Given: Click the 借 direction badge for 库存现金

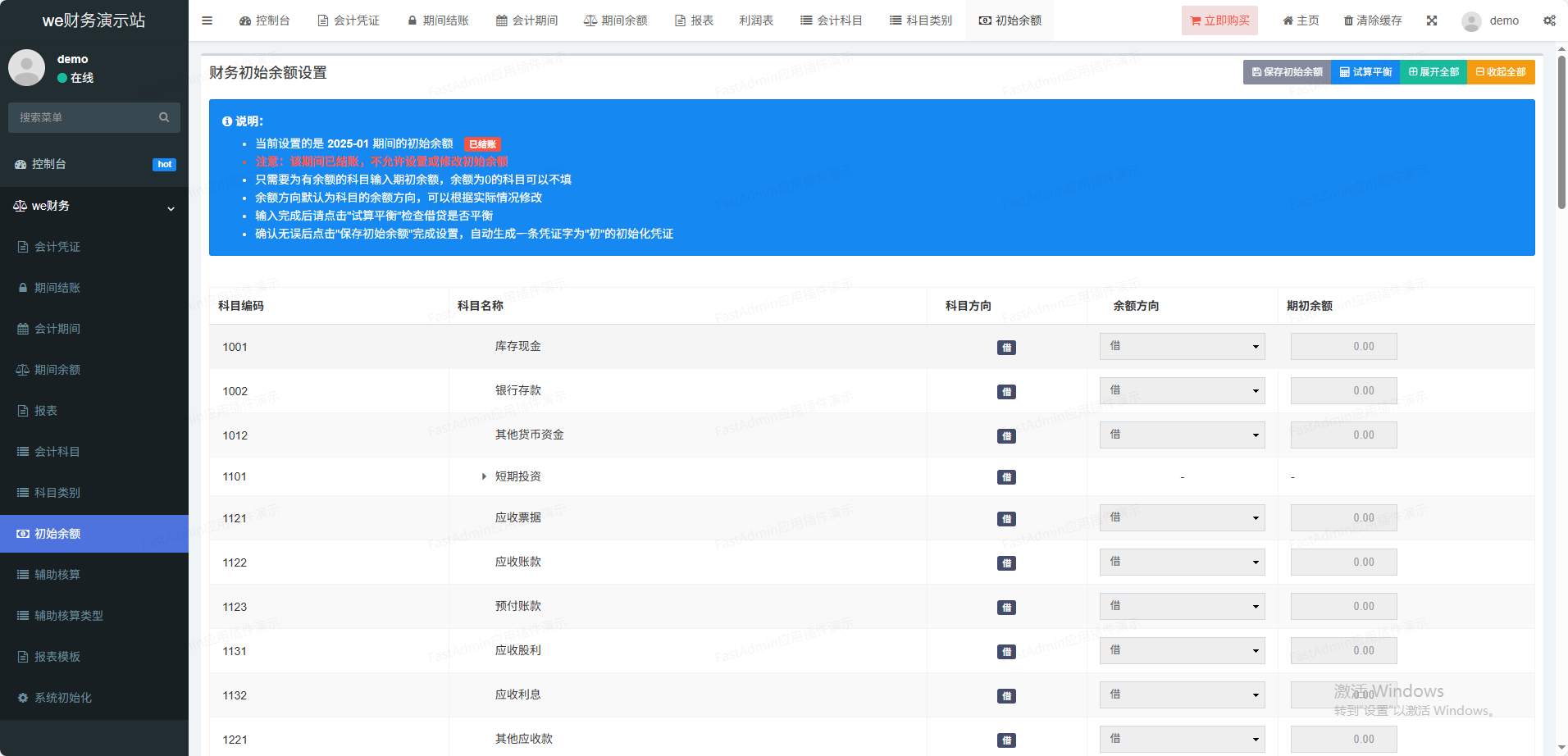Looking at the screenshot, I should [1006, 348].
